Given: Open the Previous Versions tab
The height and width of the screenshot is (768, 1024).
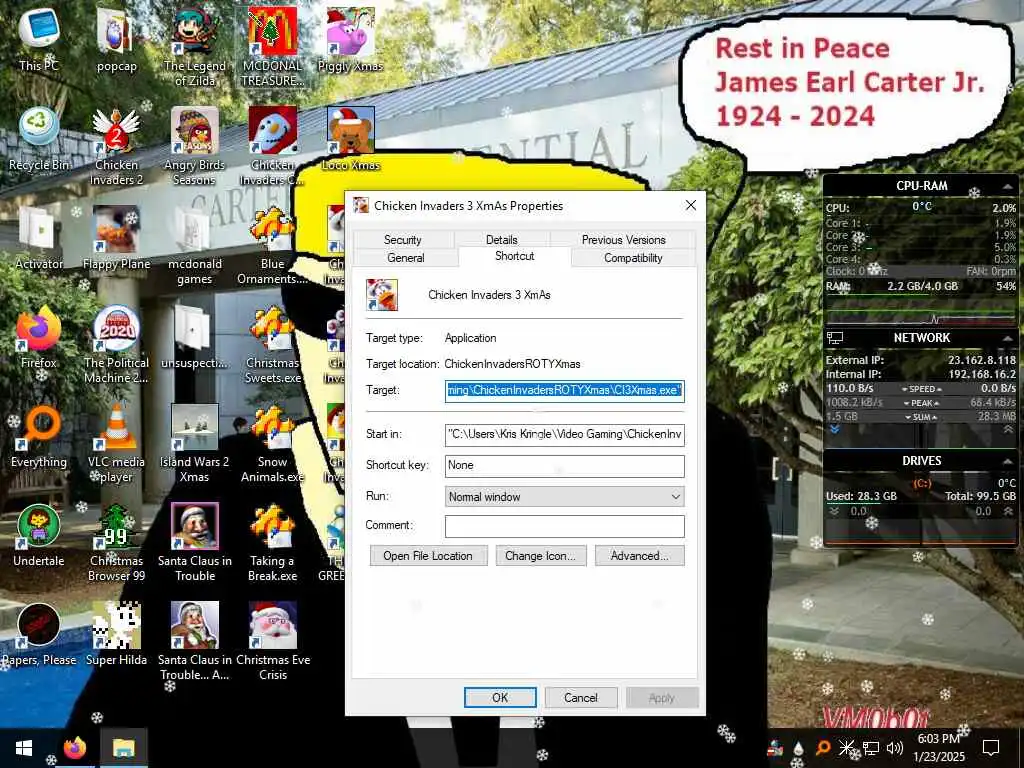Looking at the screenshot, I should [x=623, y=240].
